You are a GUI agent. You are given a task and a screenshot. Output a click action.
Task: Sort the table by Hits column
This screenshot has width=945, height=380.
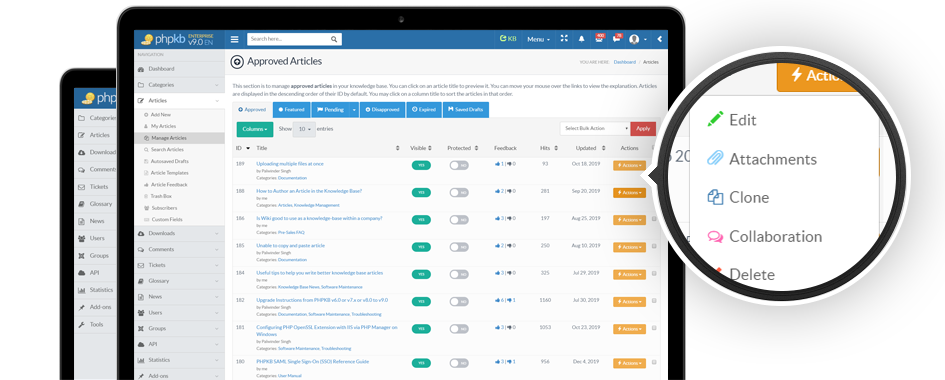pos(548,148)
